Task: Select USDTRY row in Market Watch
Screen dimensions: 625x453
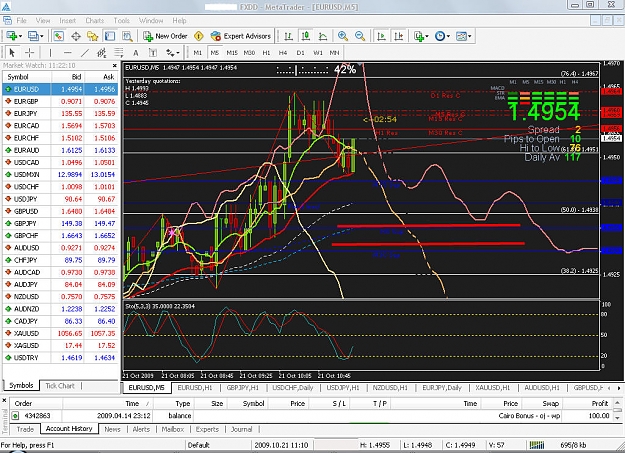Action: click(x=61, y=358)
